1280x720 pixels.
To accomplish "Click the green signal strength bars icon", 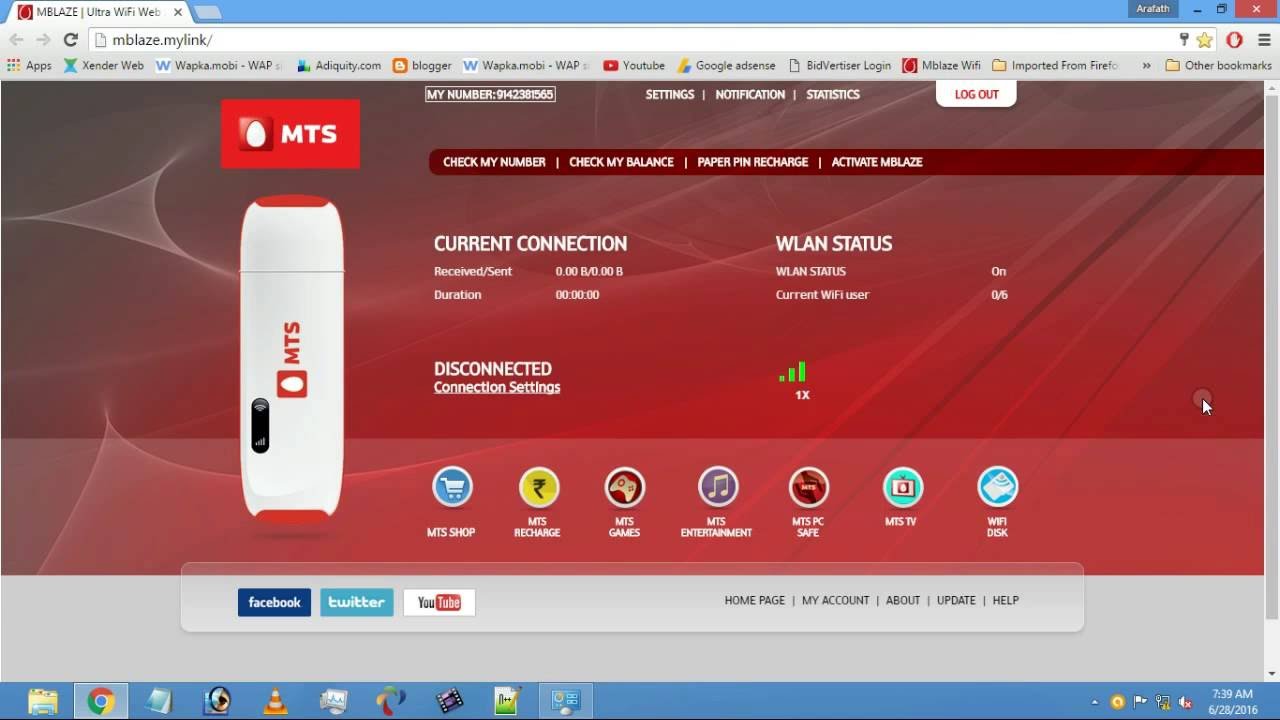I will pyautogui.click(x=793, y=372).
